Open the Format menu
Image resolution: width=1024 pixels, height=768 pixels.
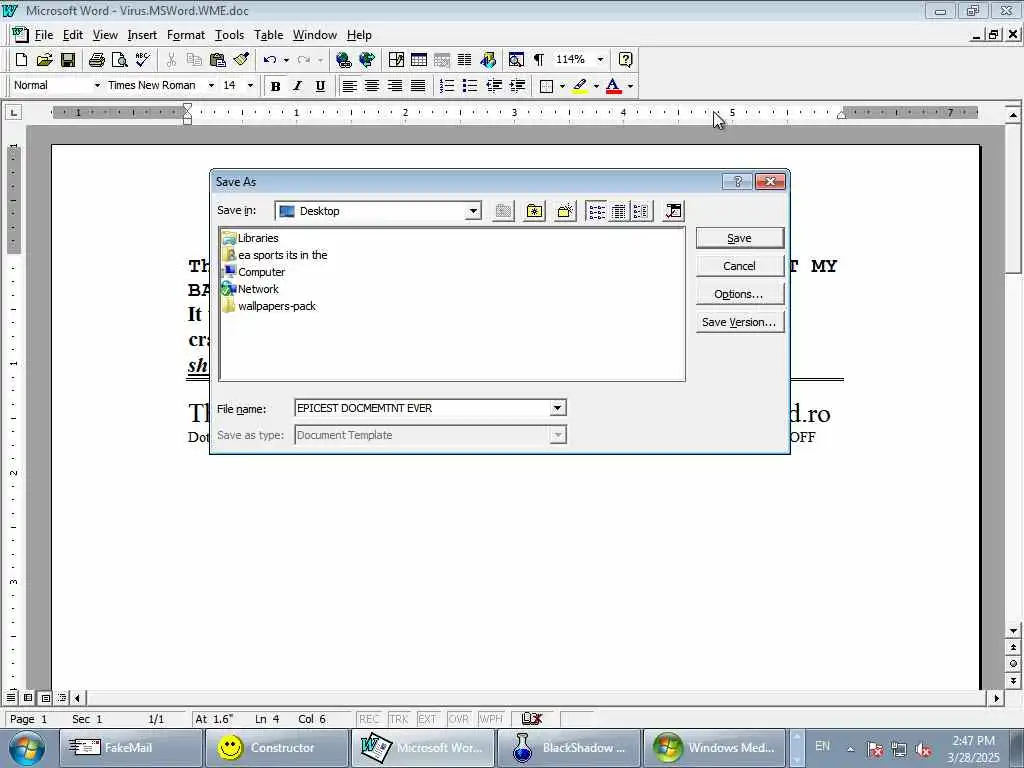185,35
